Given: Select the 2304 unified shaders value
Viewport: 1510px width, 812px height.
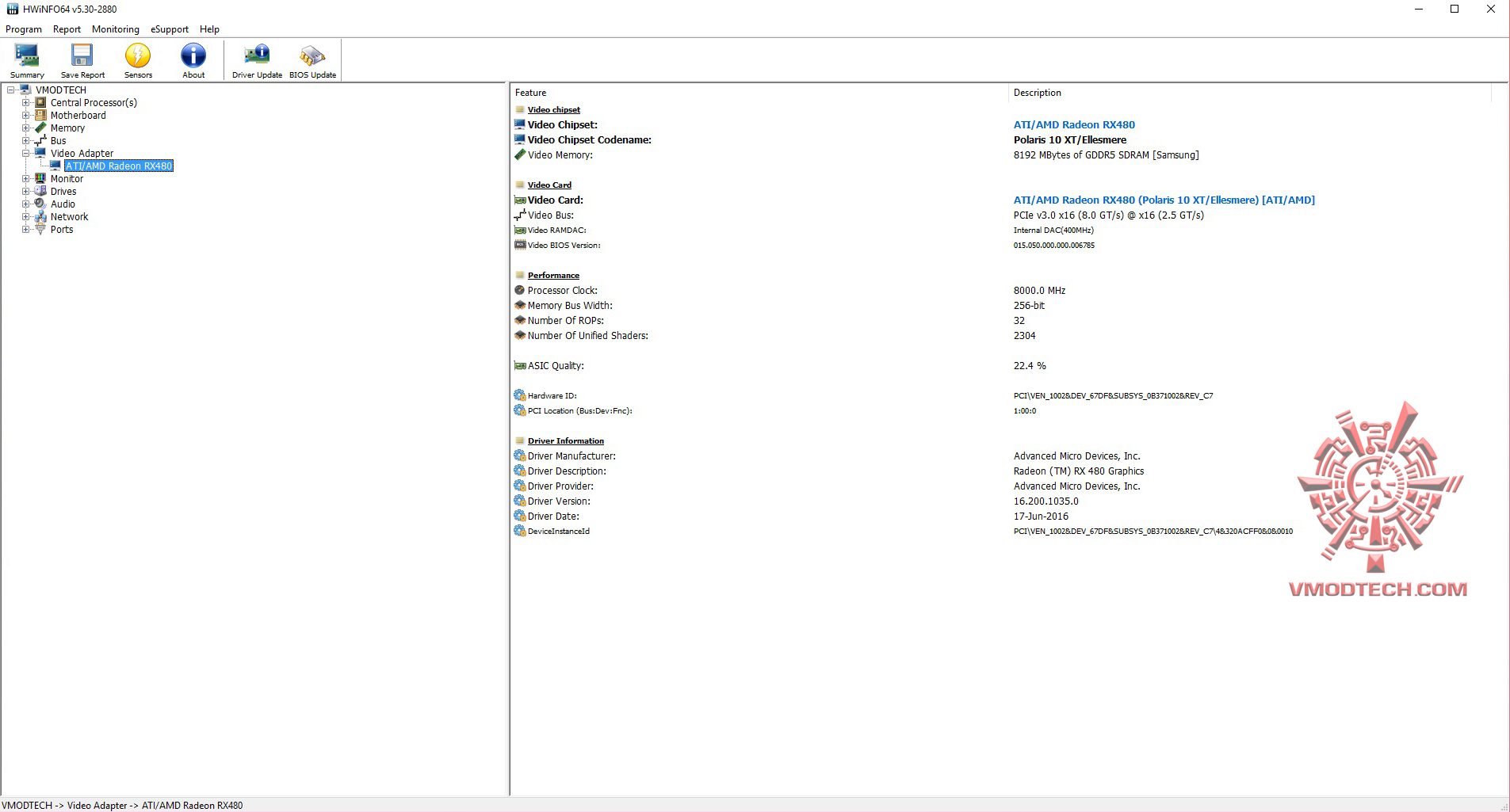Looking at the screenshot, I should (1024, 336).
